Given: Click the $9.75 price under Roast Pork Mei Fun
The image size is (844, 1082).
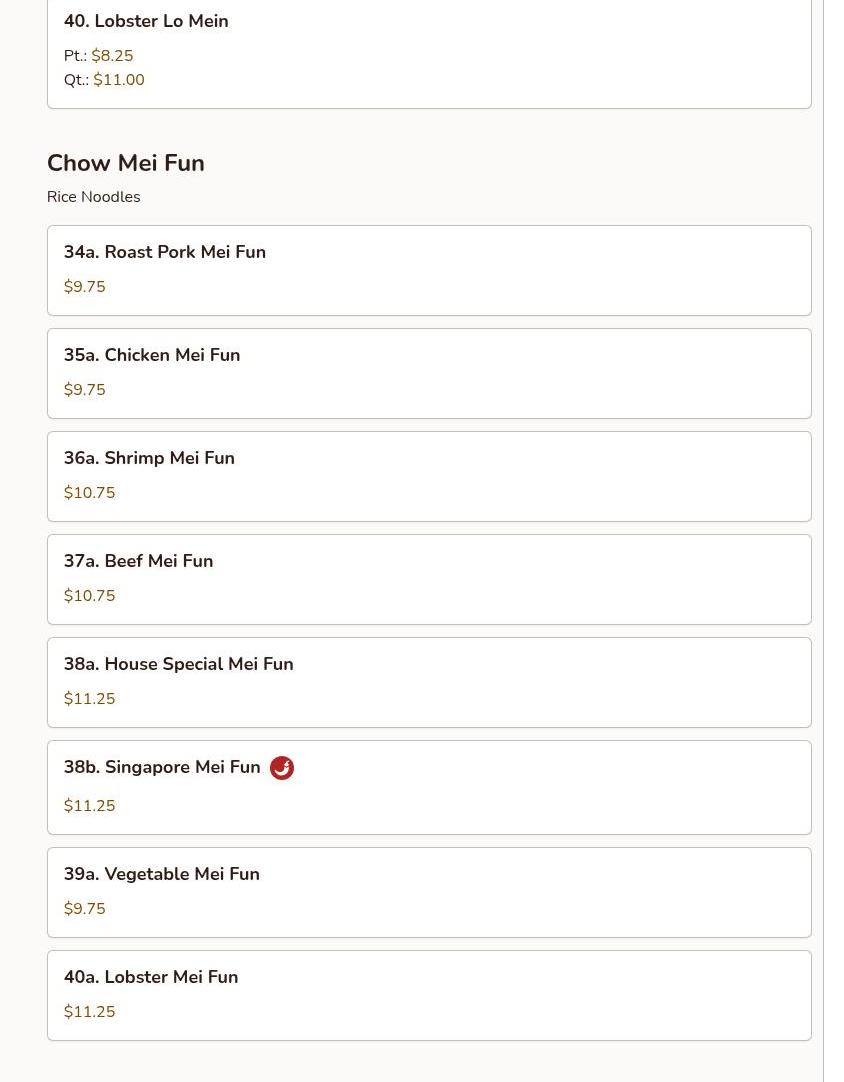Looking at the screenshot, I should (84, 287).
